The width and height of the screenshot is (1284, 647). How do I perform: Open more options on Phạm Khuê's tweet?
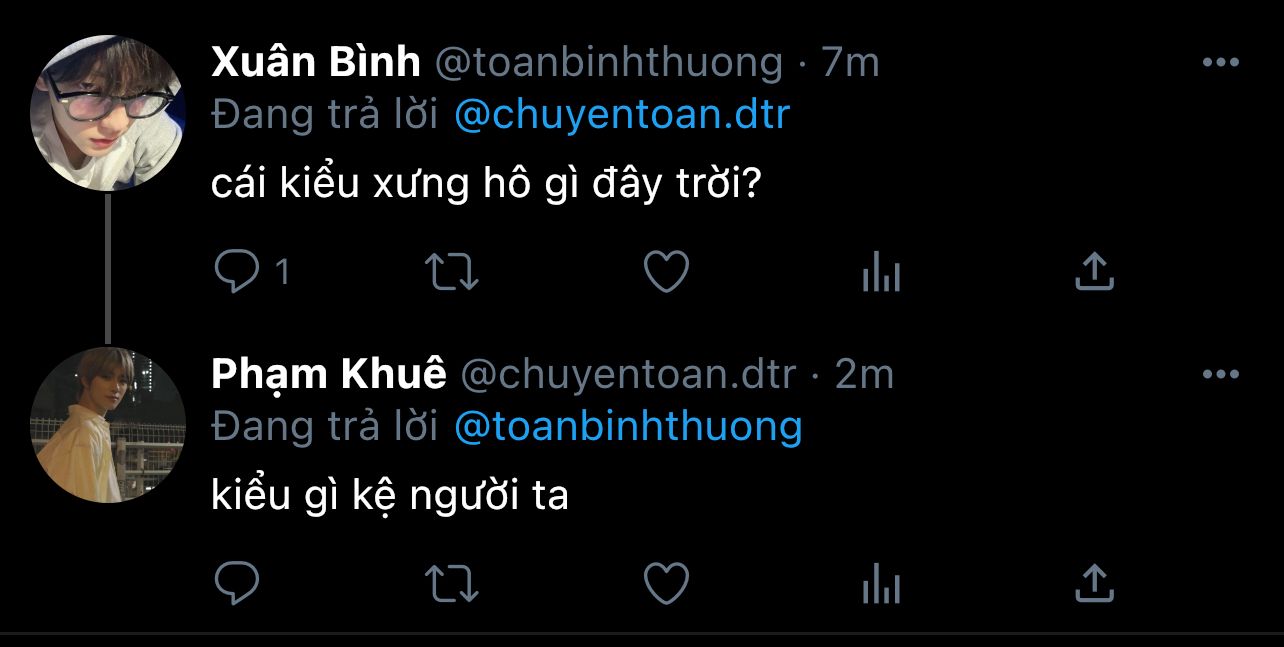click(1220, 375)
